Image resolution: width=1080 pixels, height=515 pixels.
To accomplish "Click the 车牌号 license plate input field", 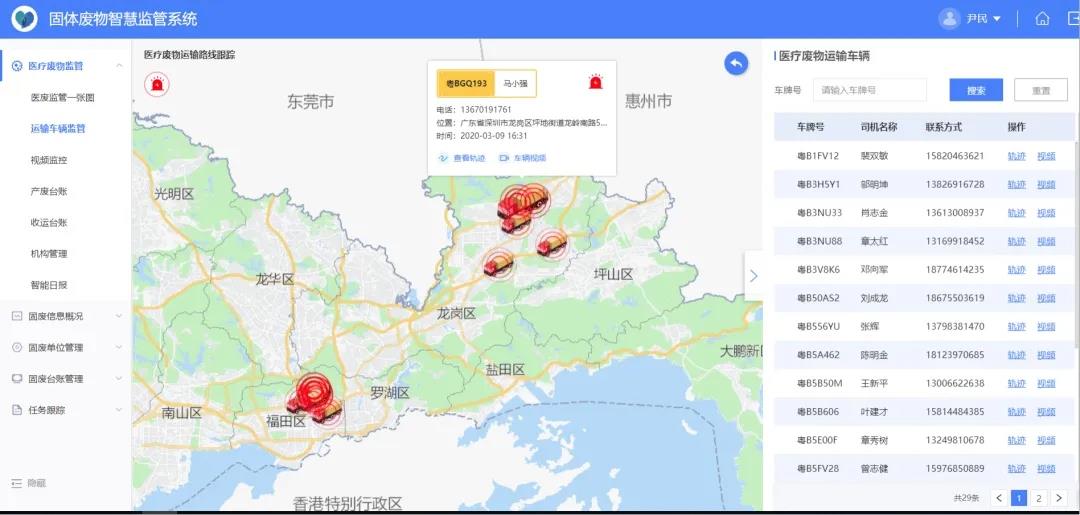I will [x=870, y=90].
